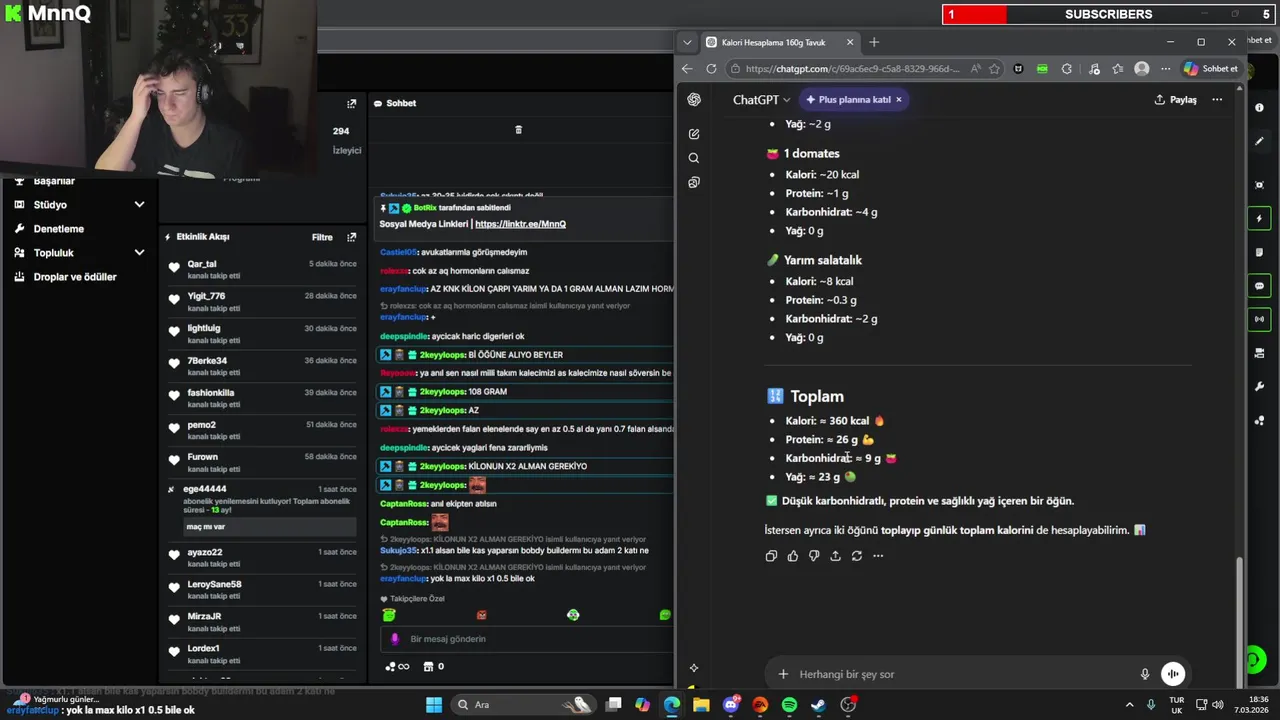This screenshot has height=720, width=1280.
Task: Pop out the Etkinlik Akışı panel
Action: point(351,237)
